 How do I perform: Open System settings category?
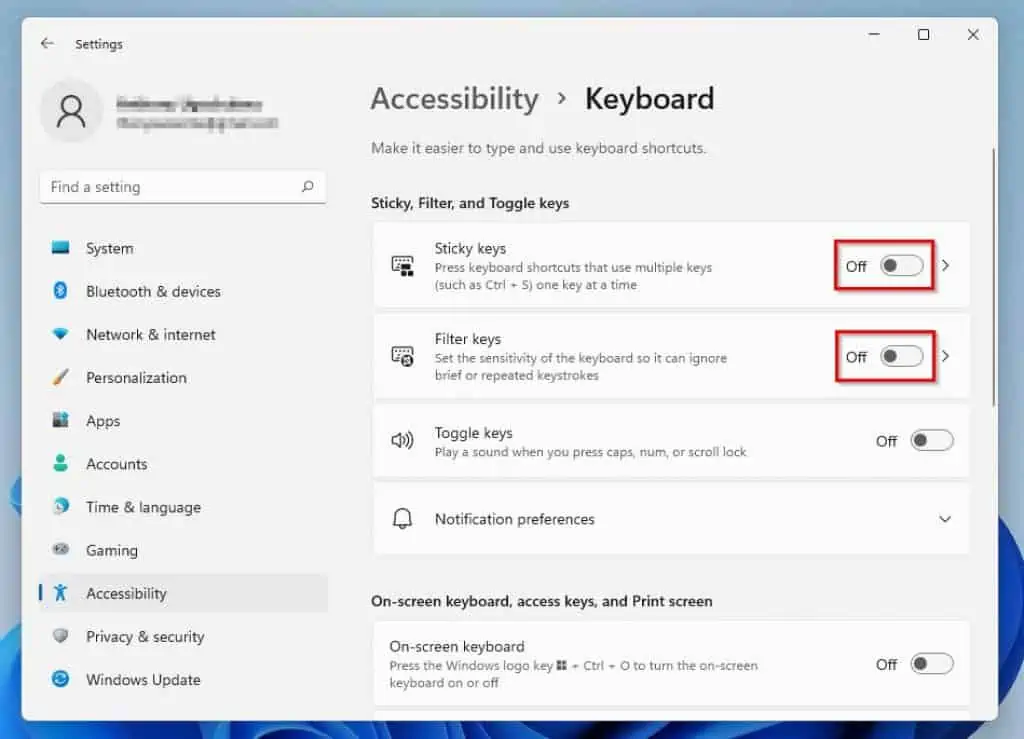click(x=184, y=248)
